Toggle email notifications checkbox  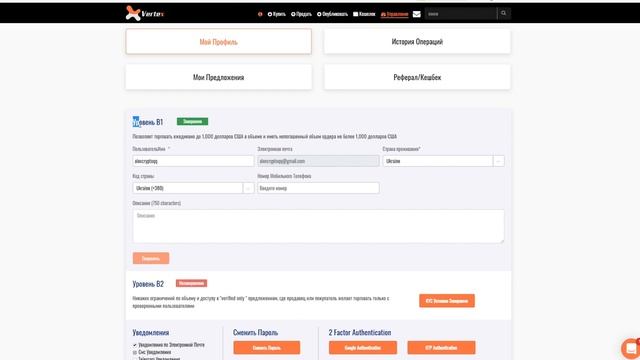coord(135,345)
